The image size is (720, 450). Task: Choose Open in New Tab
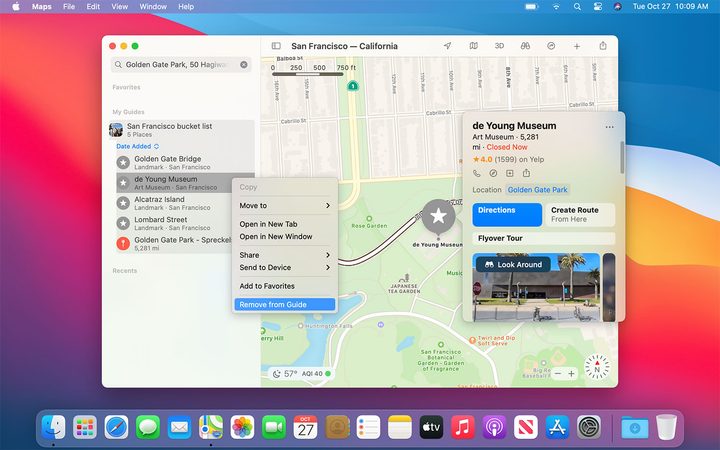285,224
